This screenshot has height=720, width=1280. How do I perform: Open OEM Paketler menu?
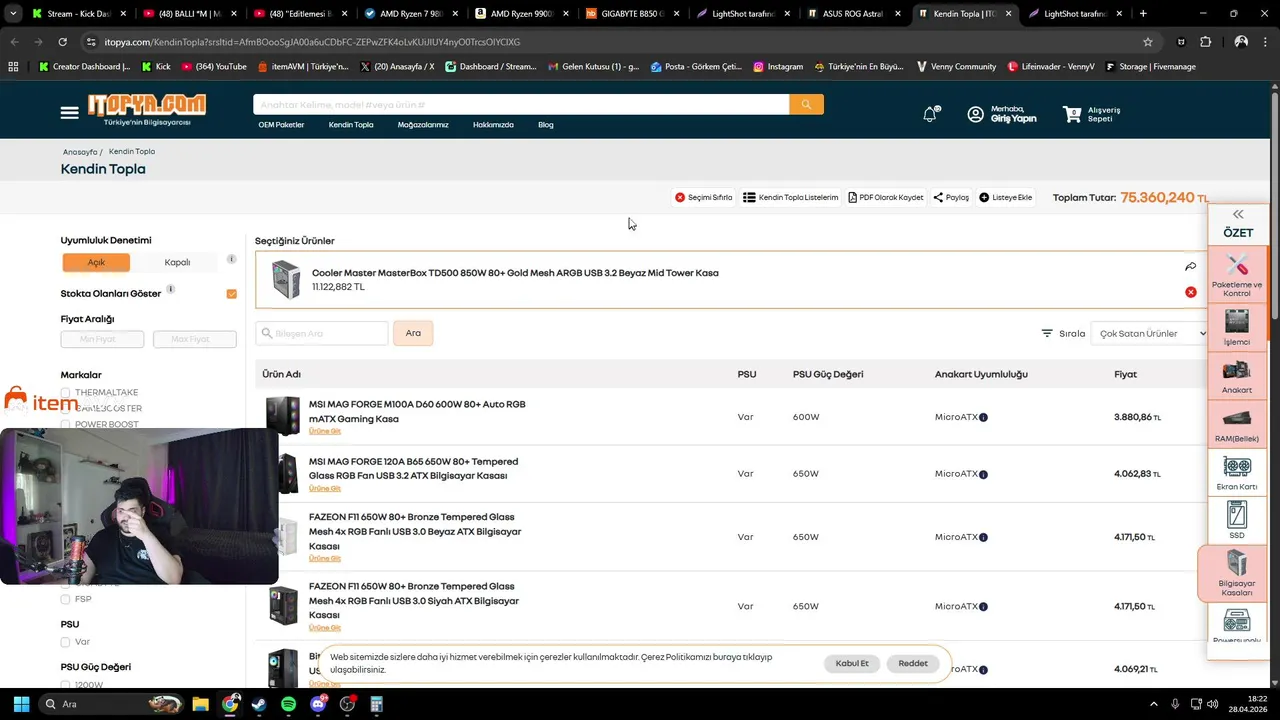pyautogui.click(x=281, y=125)
